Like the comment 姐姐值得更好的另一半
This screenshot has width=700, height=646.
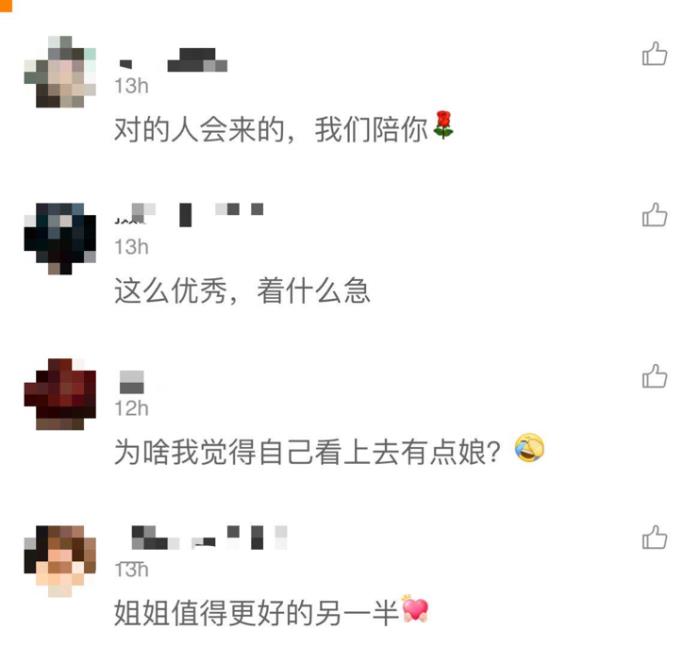coord(654,537)
